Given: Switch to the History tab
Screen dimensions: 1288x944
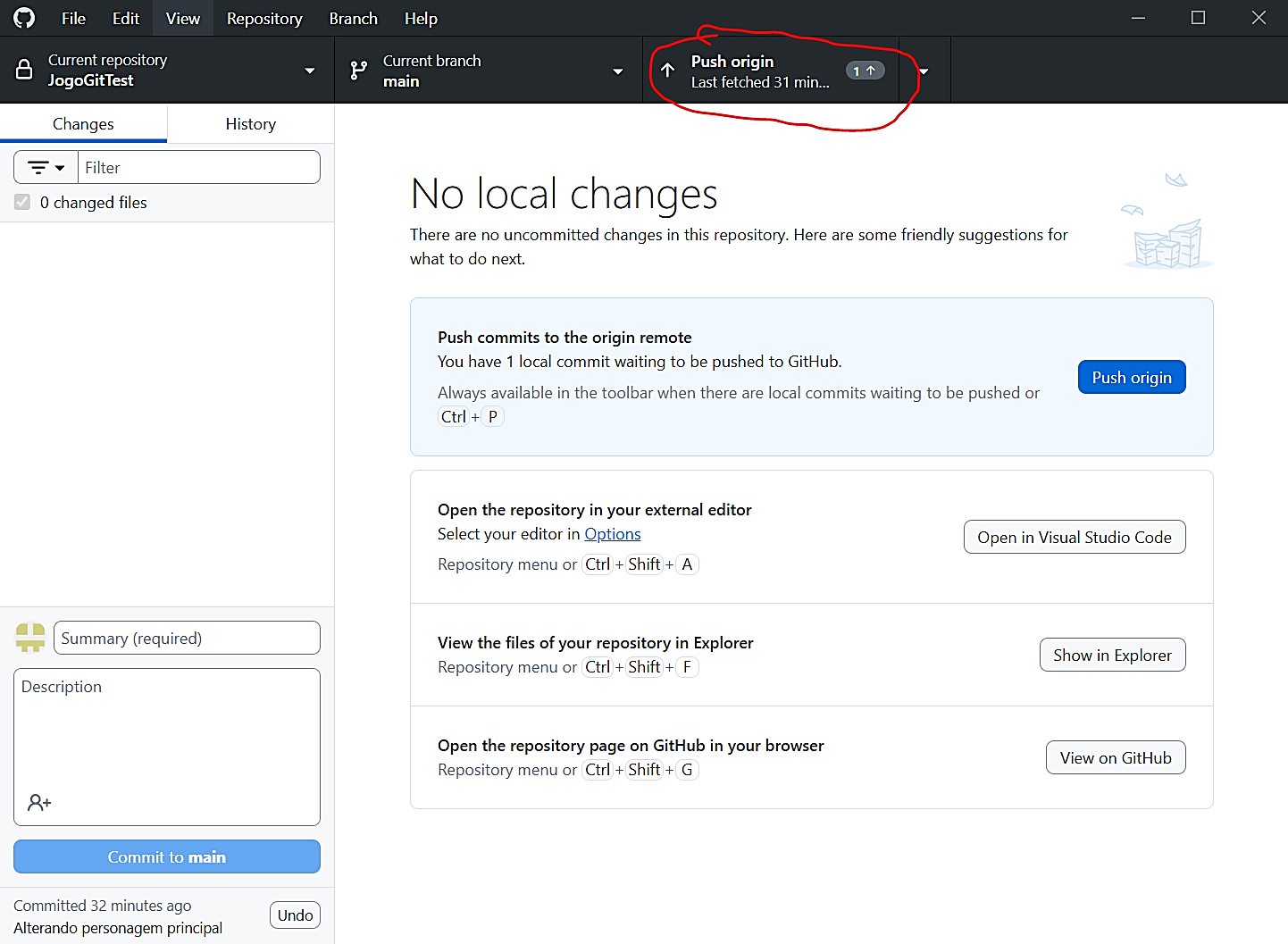Looking at the screenshot, I should pyautogui.click(x=250, y=124).
